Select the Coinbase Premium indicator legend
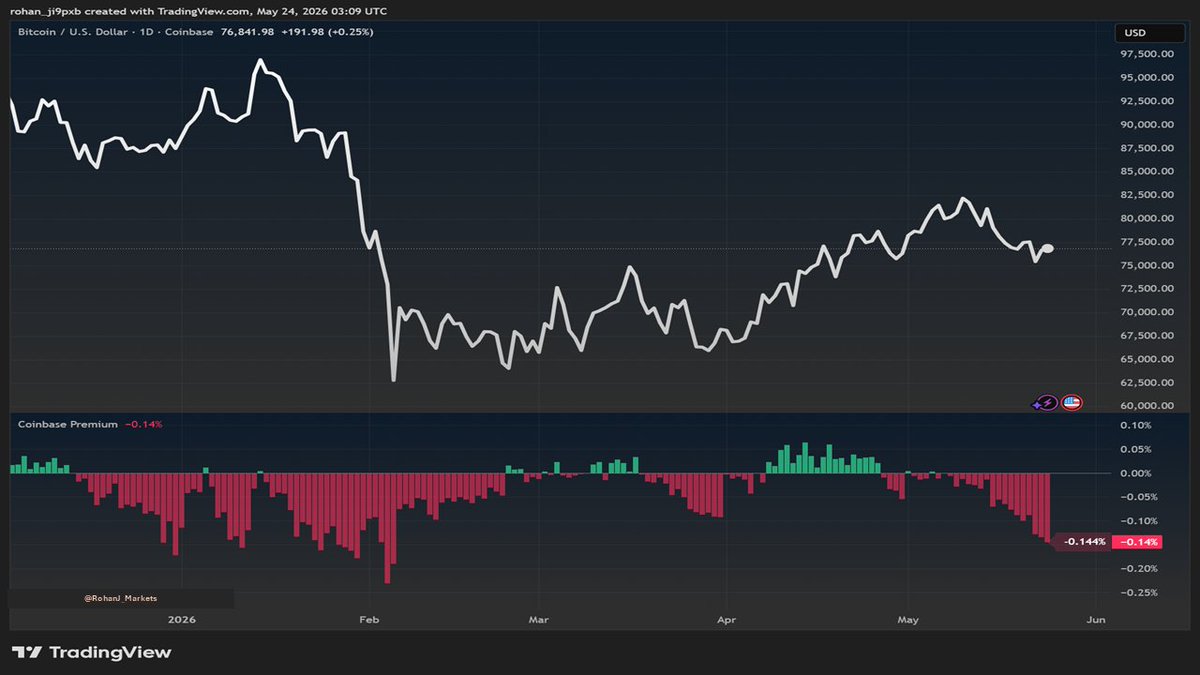Screen dimensions: 1200x675 [x=68, y=424]
